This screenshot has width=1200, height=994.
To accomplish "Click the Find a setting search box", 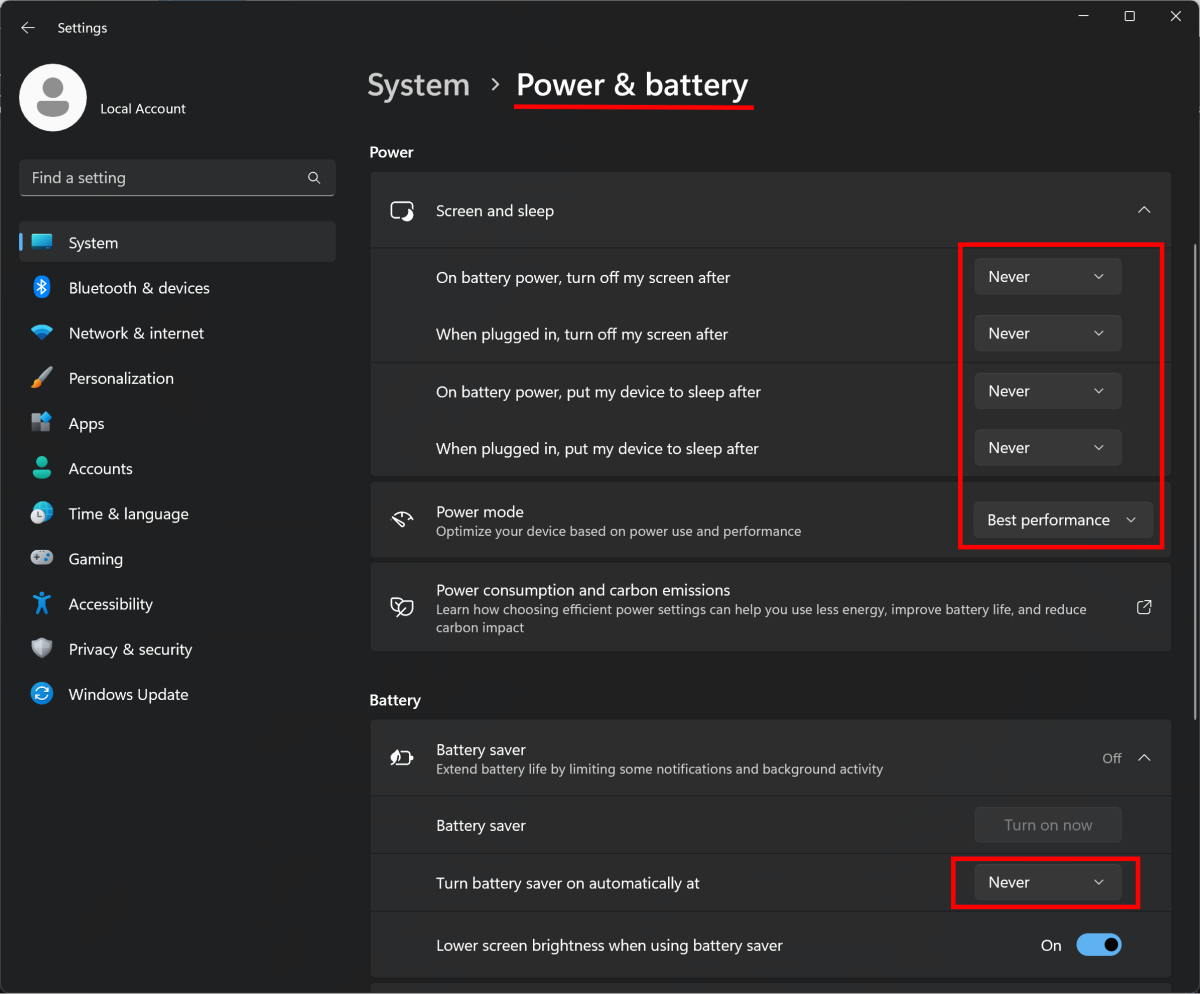I will (x=165, y=178).
